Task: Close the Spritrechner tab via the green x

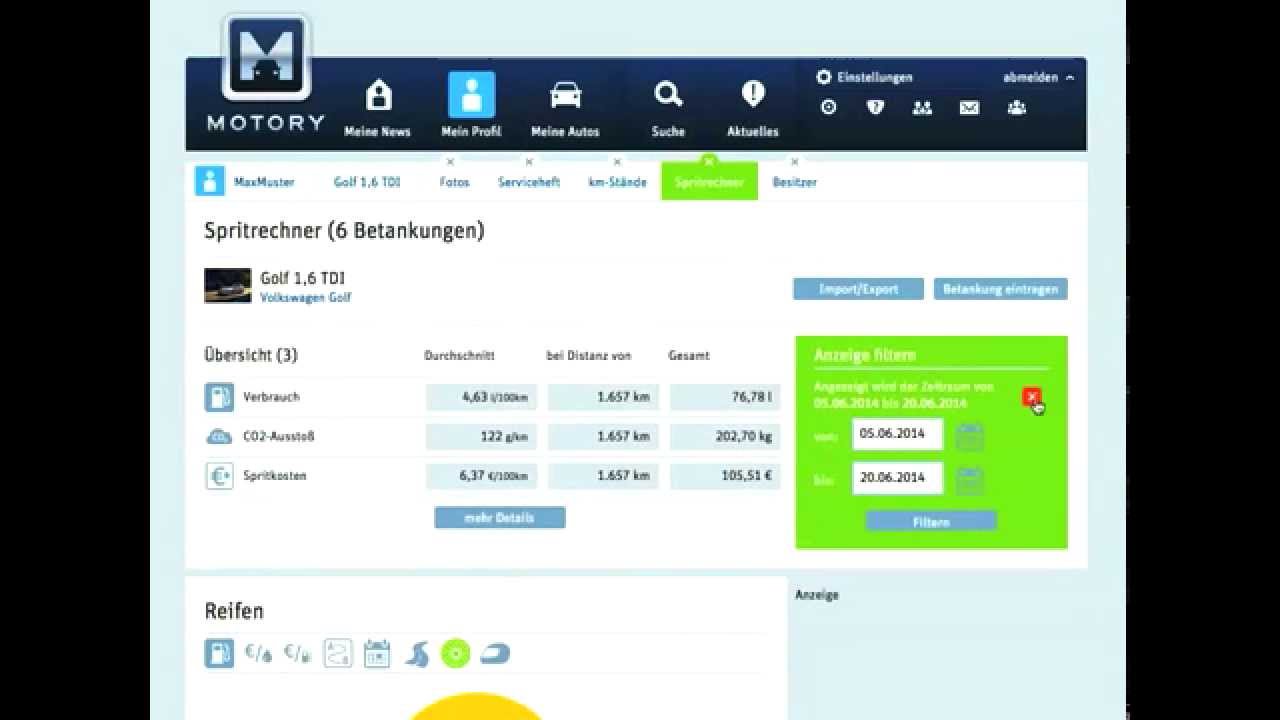Action: point(709,161)
